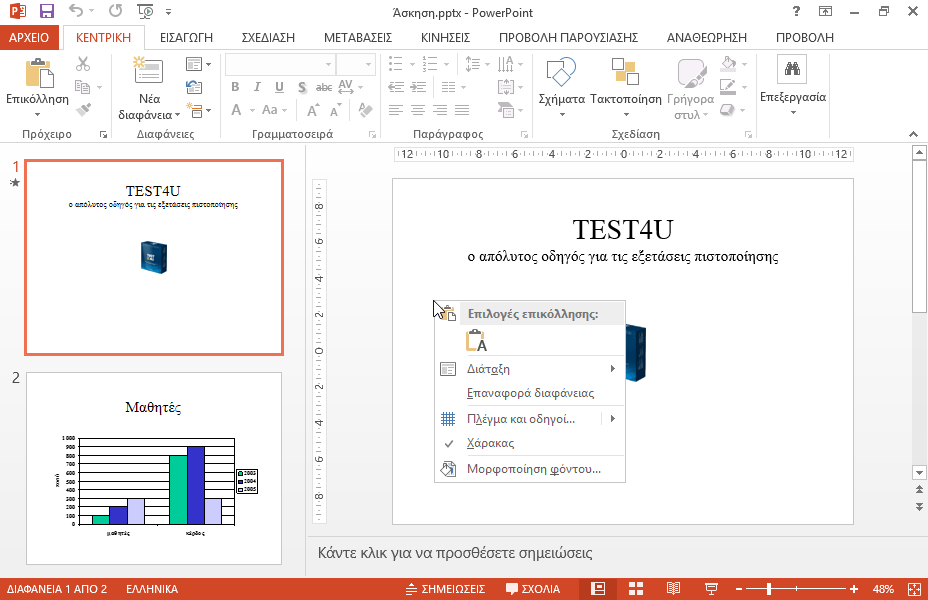The height and width of the screenshot is (600, 928).
Task: Click Μορφοποίηση φόντου in context menu
Action: pyautogui.click(x=530, y=469)
